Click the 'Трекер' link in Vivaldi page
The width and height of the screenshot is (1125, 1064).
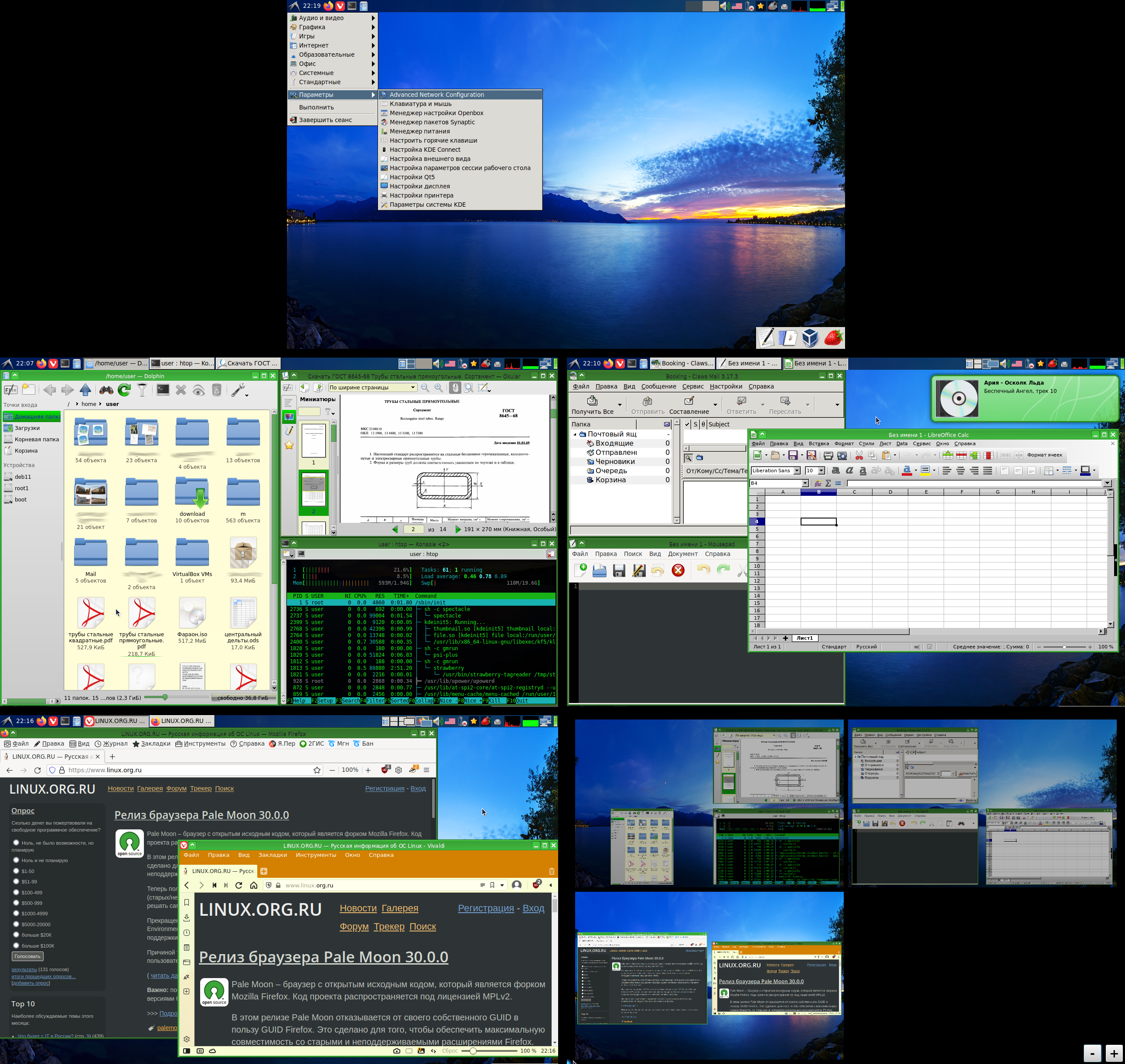389,926
